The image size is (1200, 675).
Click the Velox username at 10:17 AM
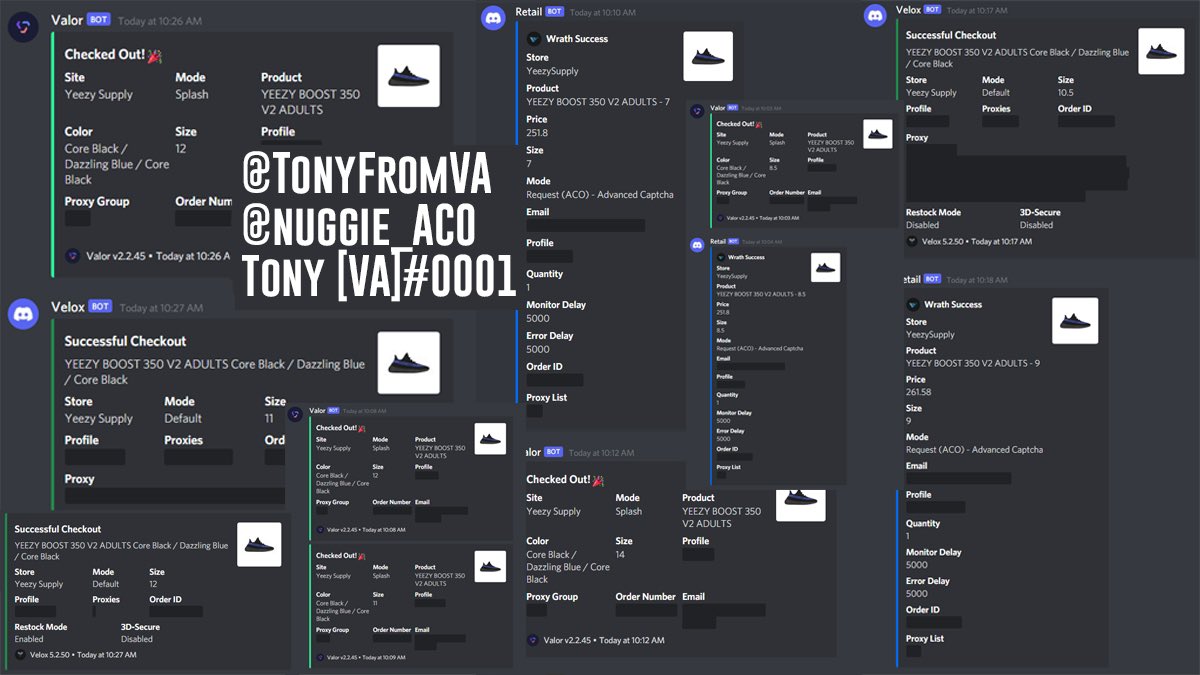click(908, 9)
